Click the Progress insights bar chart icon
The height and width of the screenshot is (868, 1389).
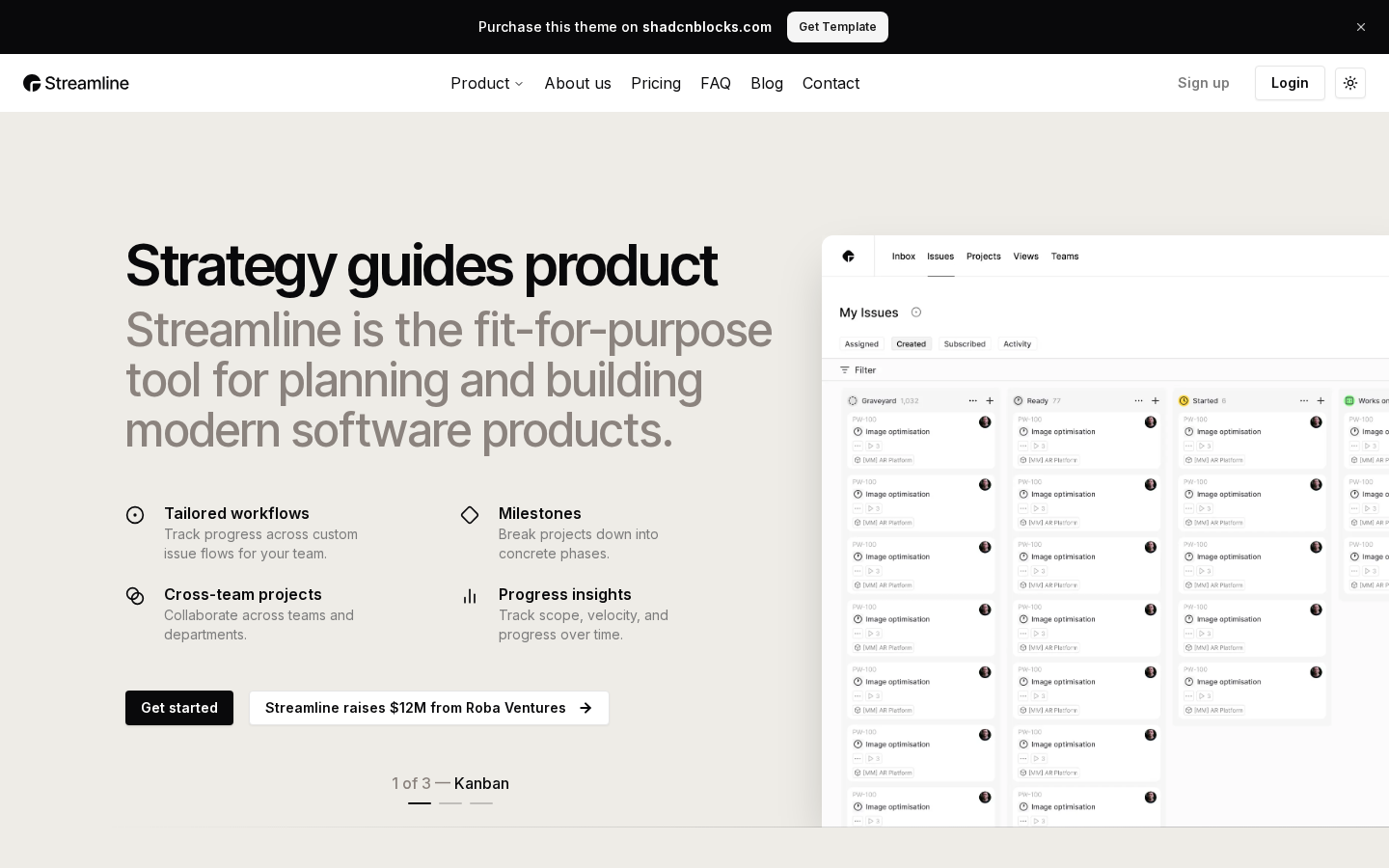pos(470,596)
